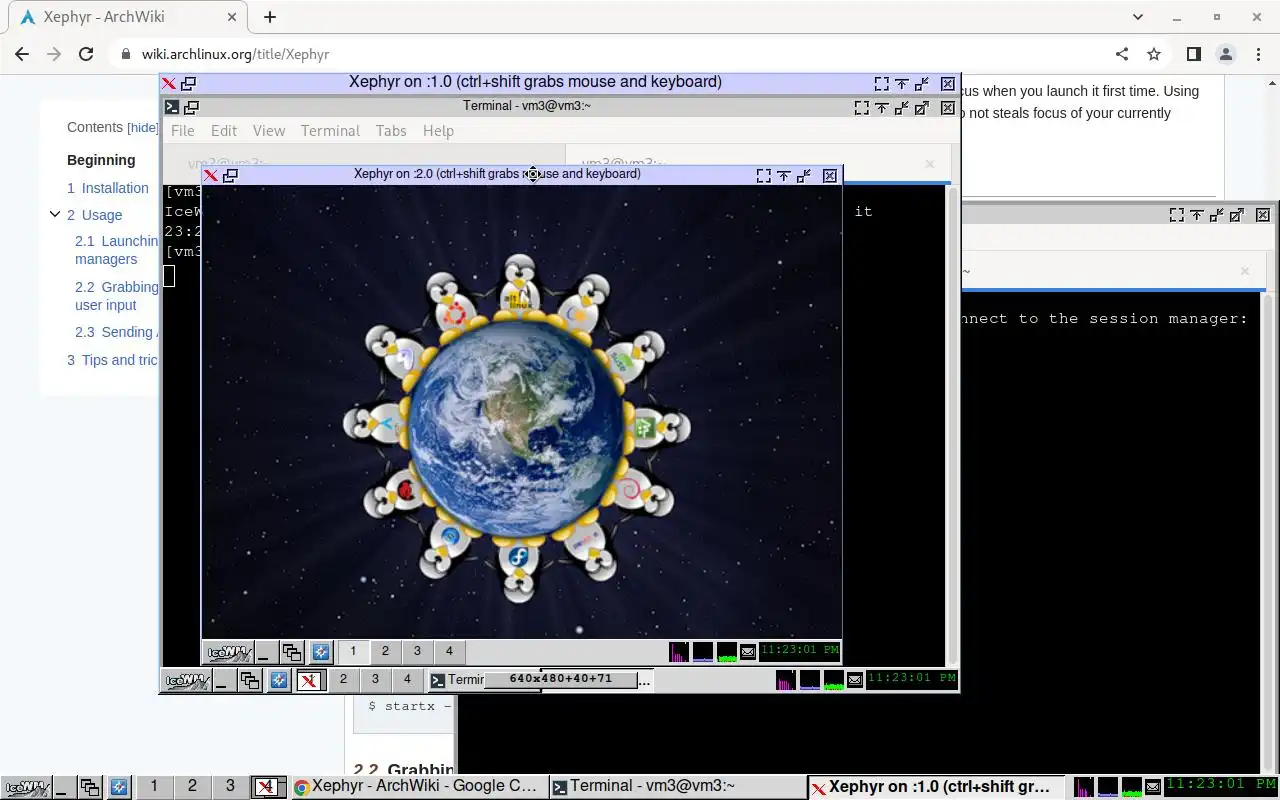This screenshot has height=800, width=1280.
Task: Select Terminal task button in Xephyr :1.0 taskbar
Action: coord(456,680)
